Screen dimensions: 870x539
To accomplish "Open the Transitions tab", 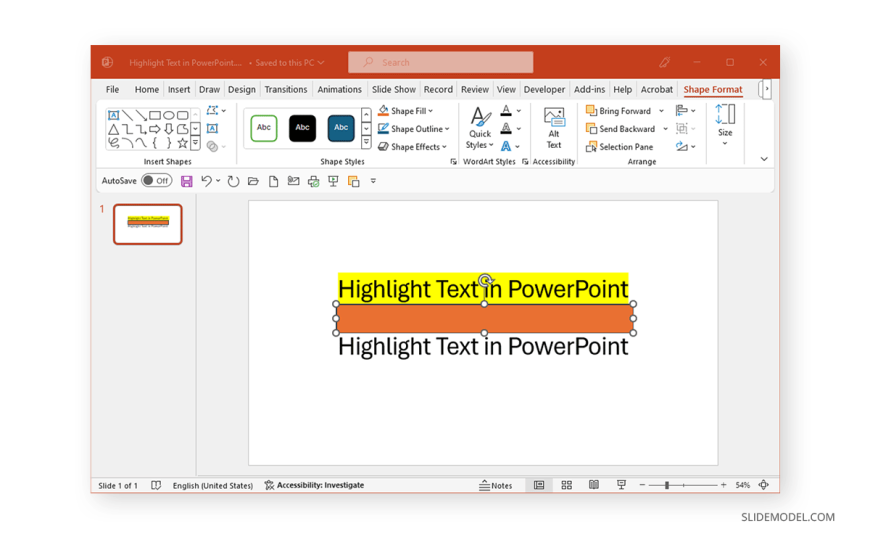I will pos(286,89).
